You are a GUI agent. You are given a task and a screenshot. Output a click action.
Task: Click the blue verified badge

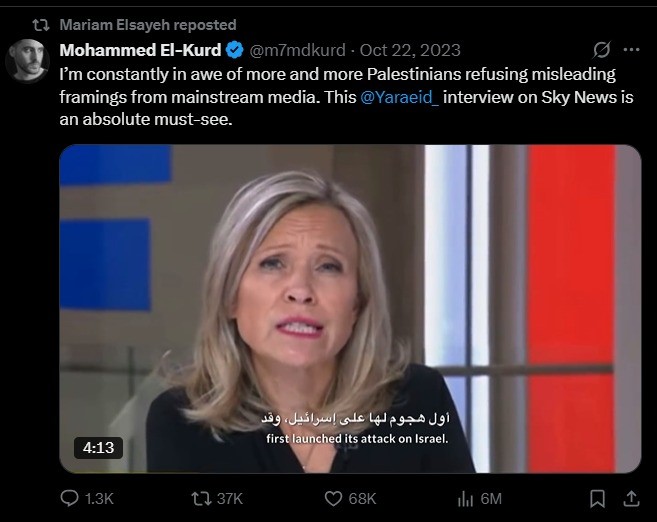tap(235, 50)
